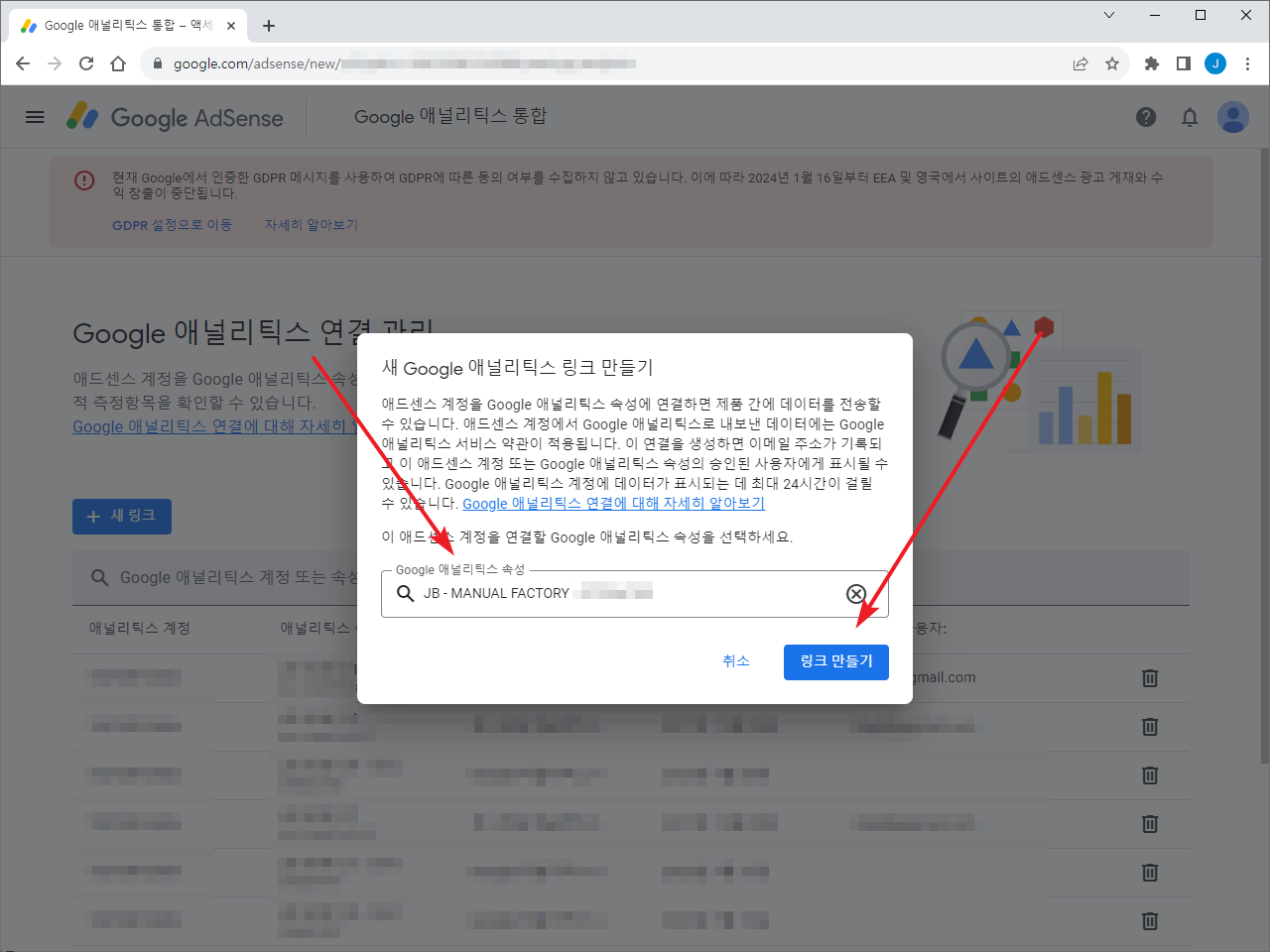Open the Chrome profile J avatar

coord(1215,63)
